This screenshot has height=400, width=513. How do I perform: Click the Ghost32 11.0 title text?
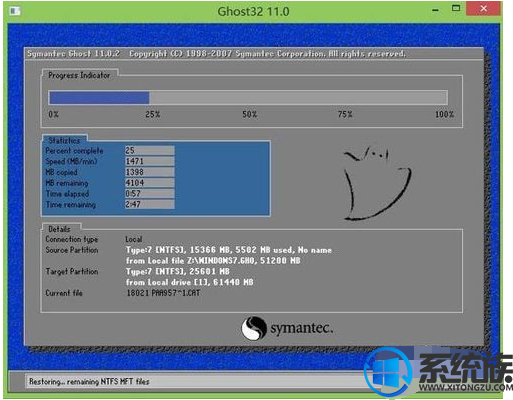[x=253, y=11]
